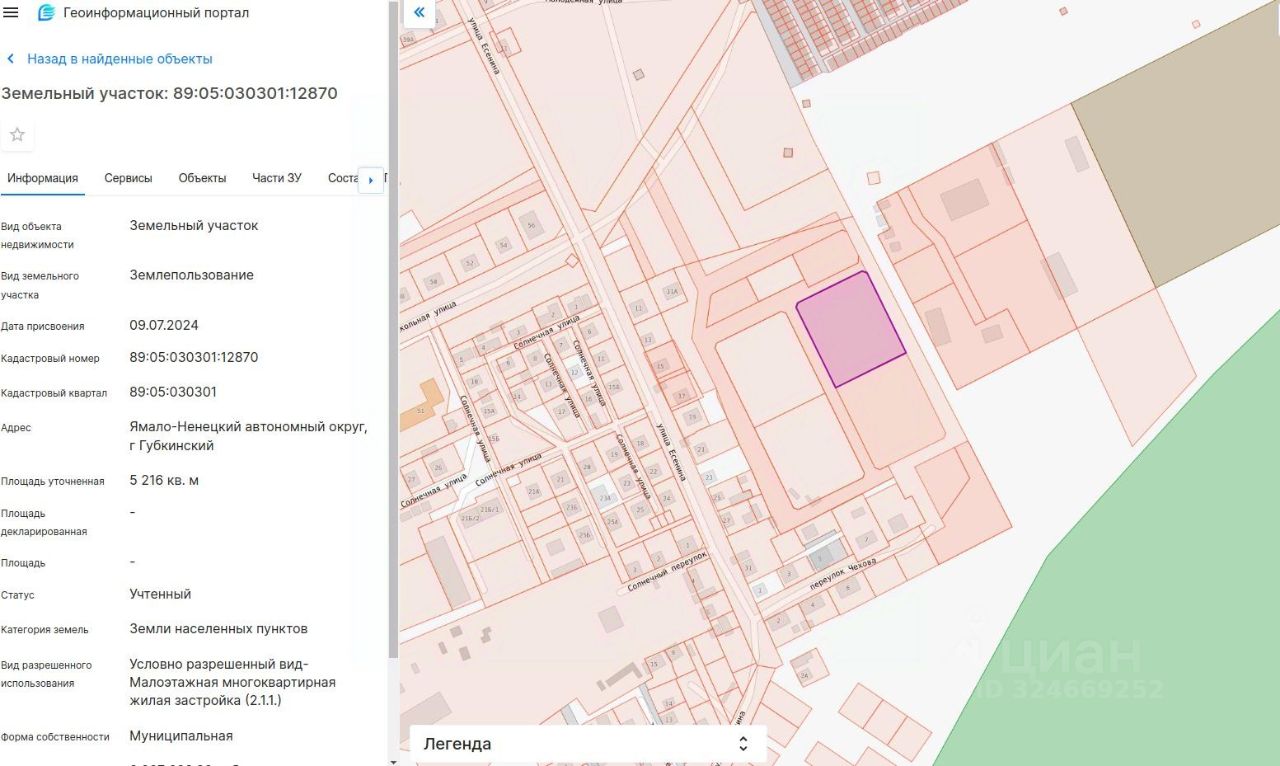
Task: Go to the Части ЗУ tab
Action: point(277,178)
